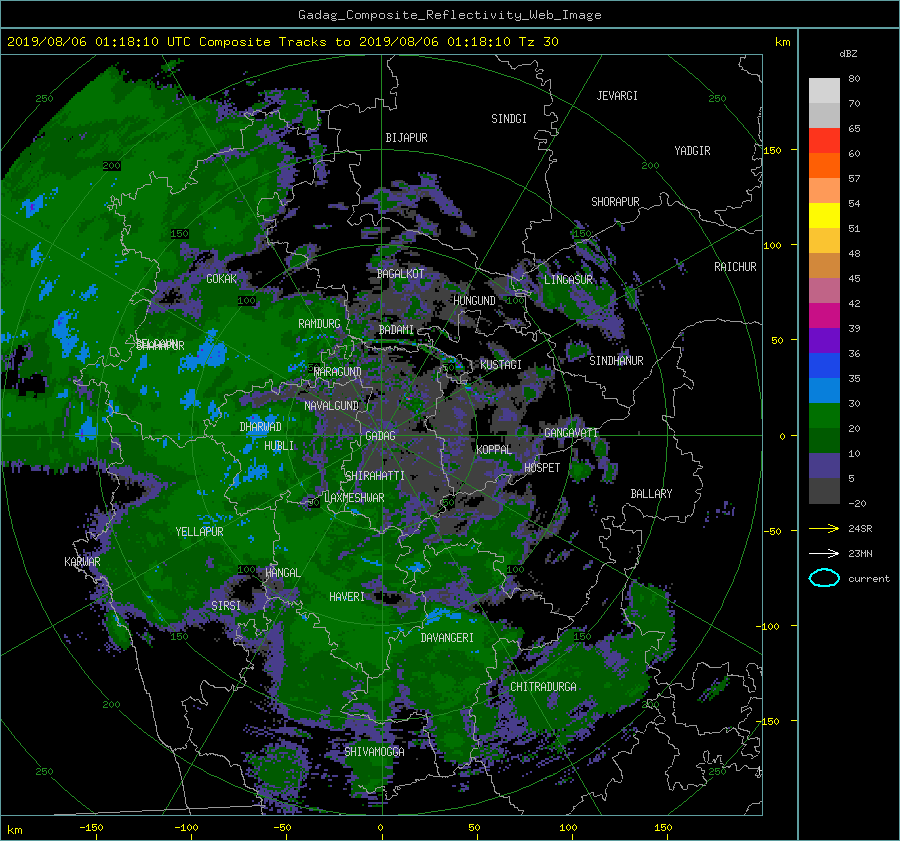Click the YELLAPUR city label
The image size is (900, 841).
199,532
